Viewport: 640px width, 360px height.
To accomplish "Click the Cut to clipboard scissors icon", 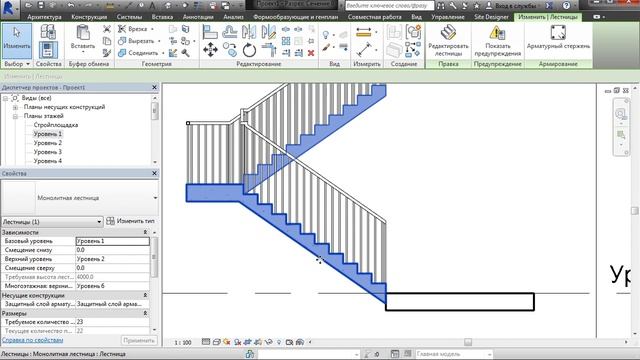I will click(107, 29).
